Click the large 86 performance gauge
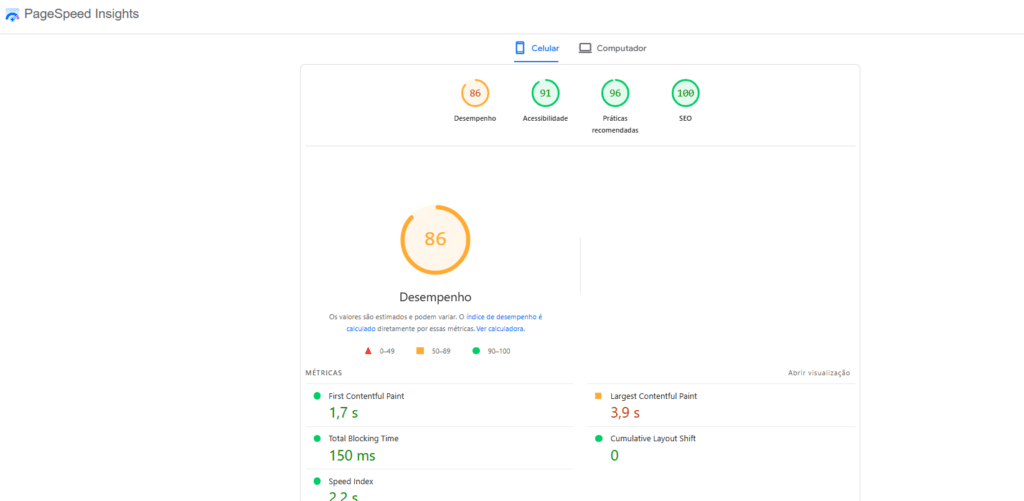Image resolution: width=1024 pixels, height=501 pixels. pos(435,240)
